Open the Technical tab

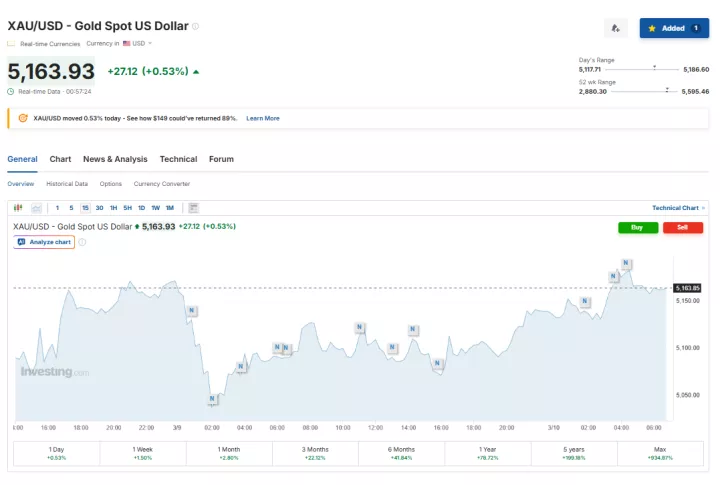click(178, 159)
